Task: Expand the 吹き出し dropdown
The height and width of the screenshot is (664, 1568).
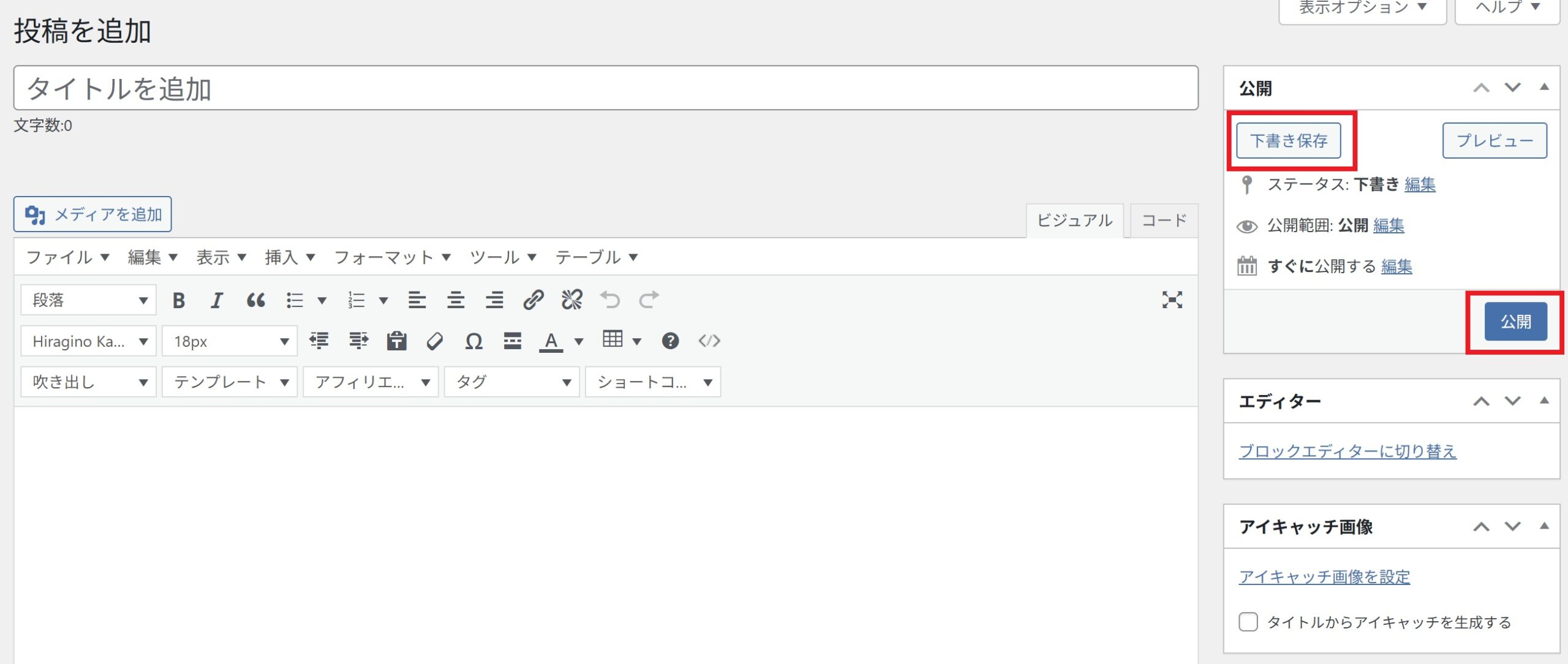Action: coord(89,382)
